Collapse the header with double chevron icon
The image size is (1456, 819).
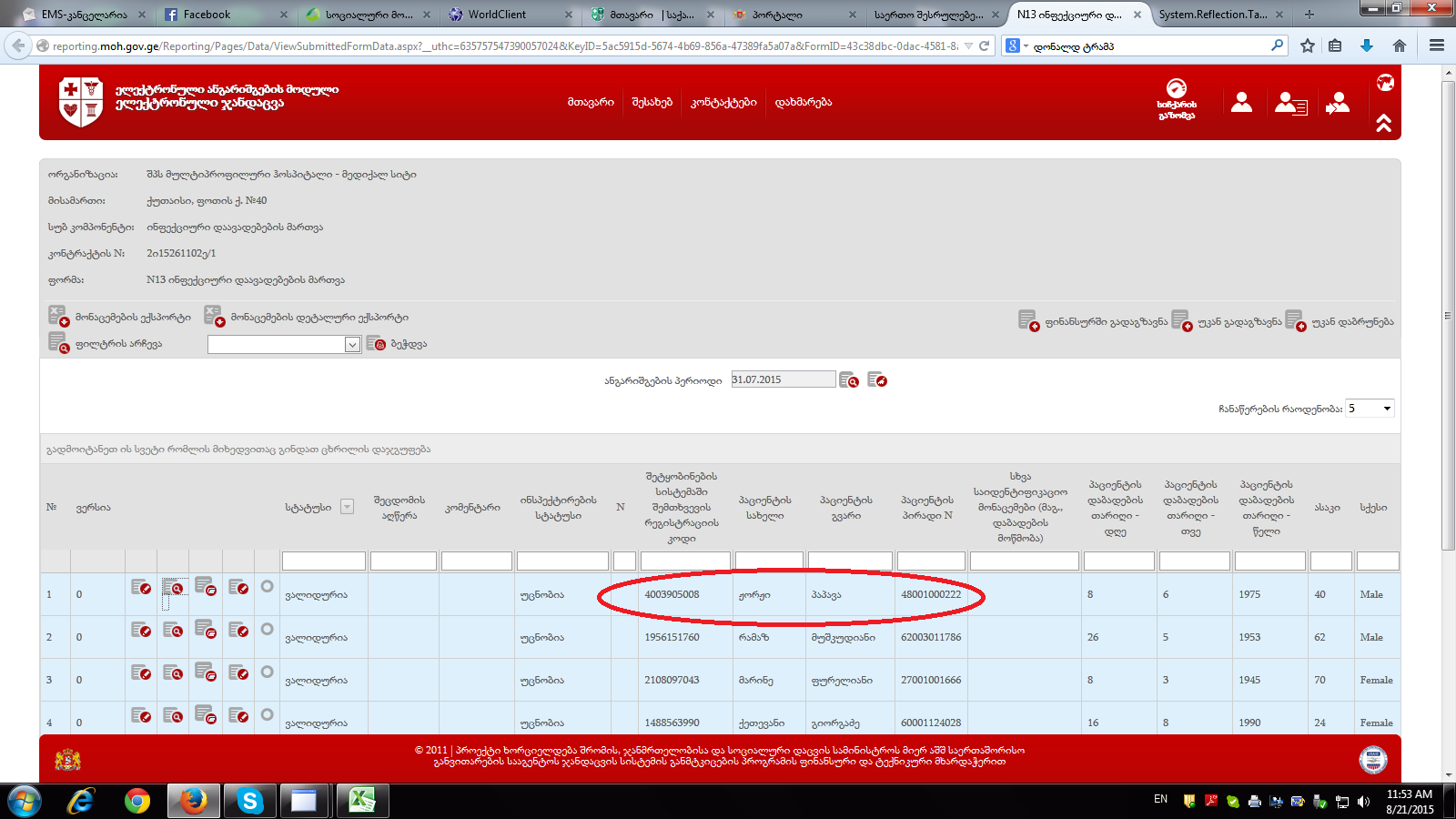[x=1384, y=124]
